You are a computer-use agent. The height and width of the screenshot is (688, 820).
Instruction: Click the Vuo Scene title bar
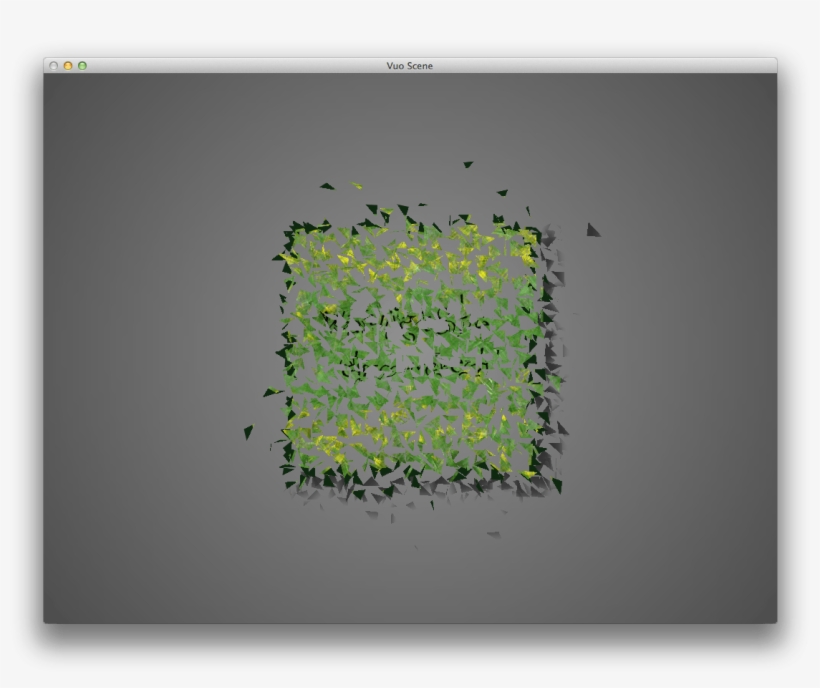pos(250,65)
